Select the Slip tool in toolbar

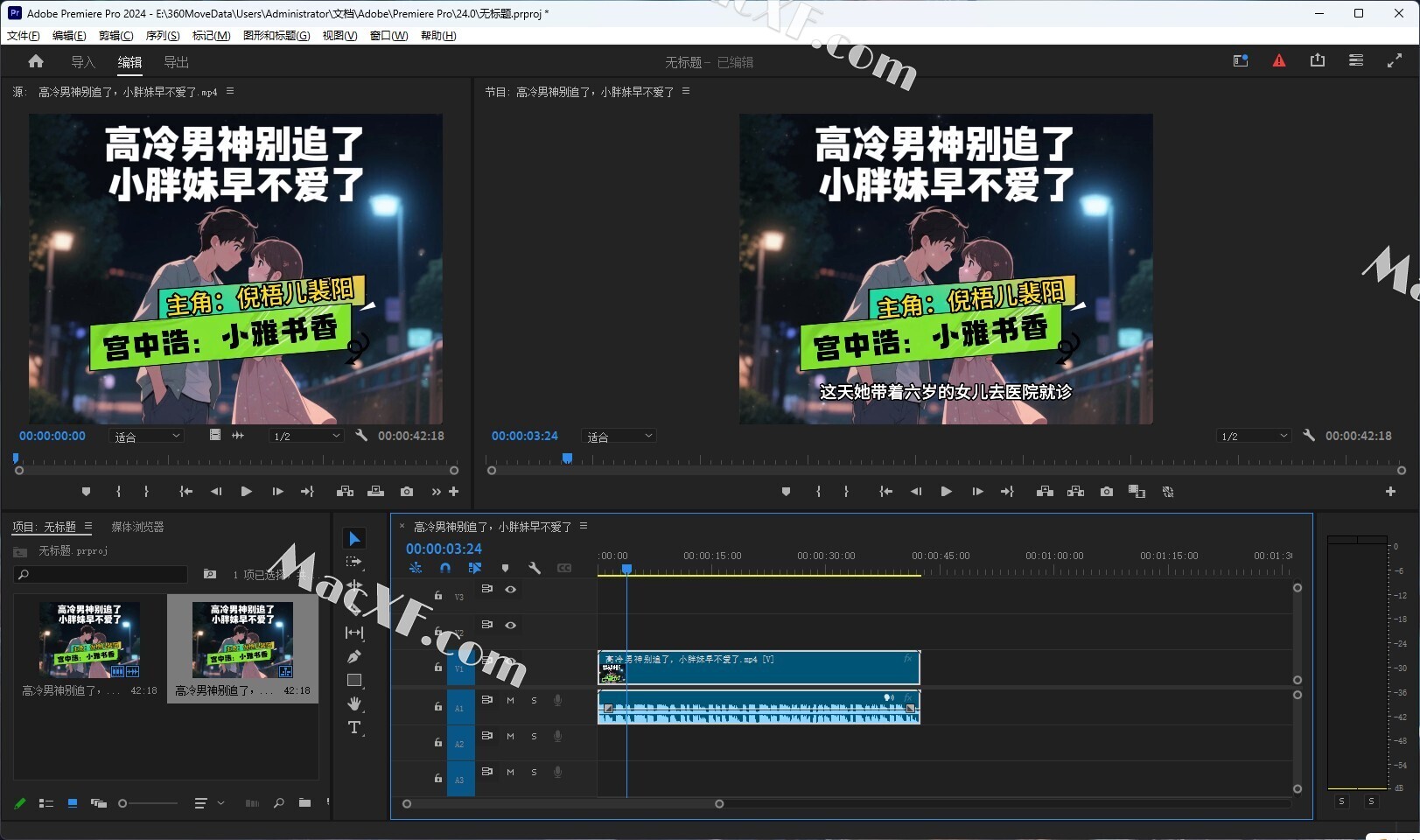click(x=354, y=633)
